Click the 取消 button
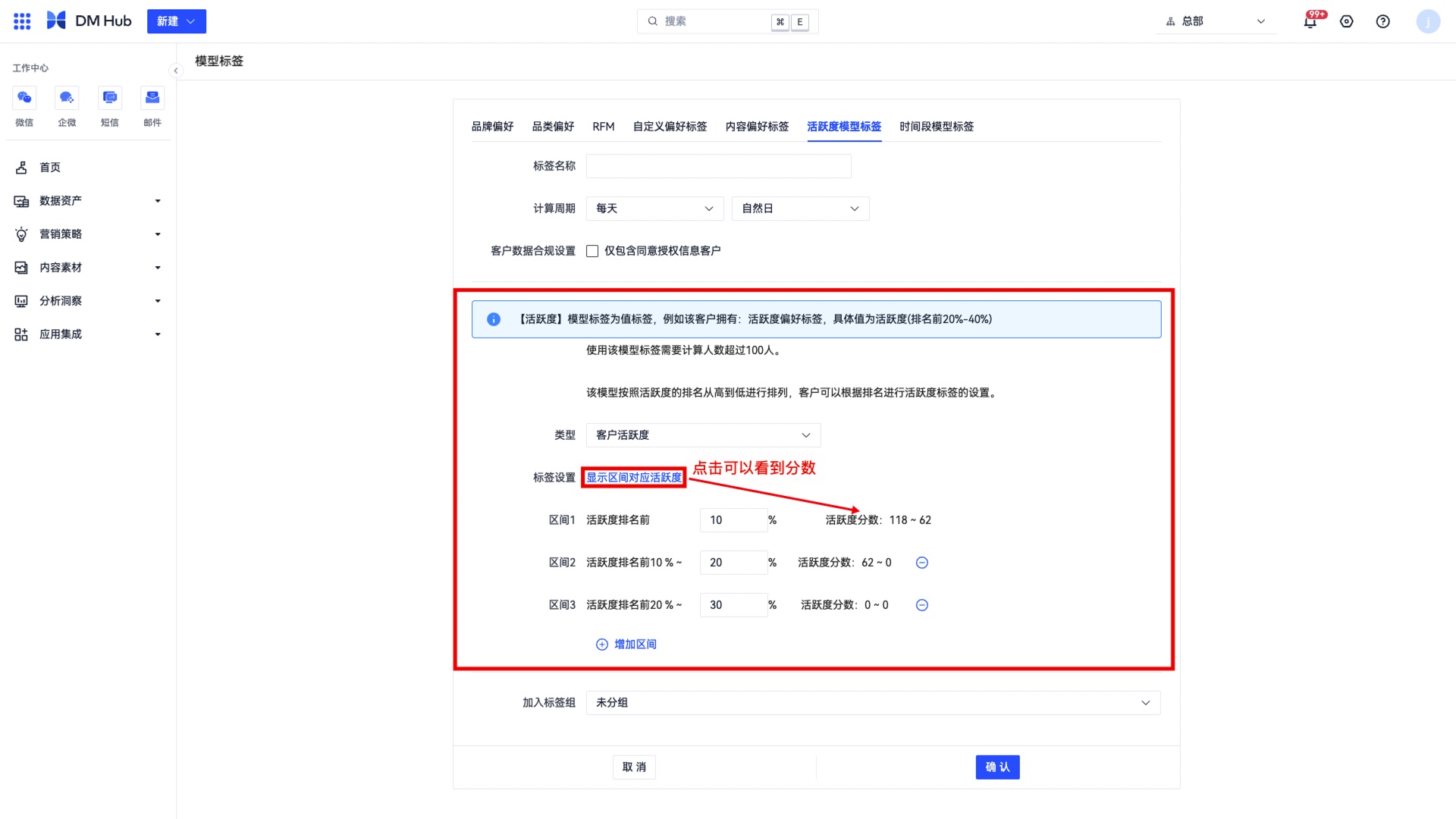Viewport: 1456px width, 819px height. coord(635,767)
